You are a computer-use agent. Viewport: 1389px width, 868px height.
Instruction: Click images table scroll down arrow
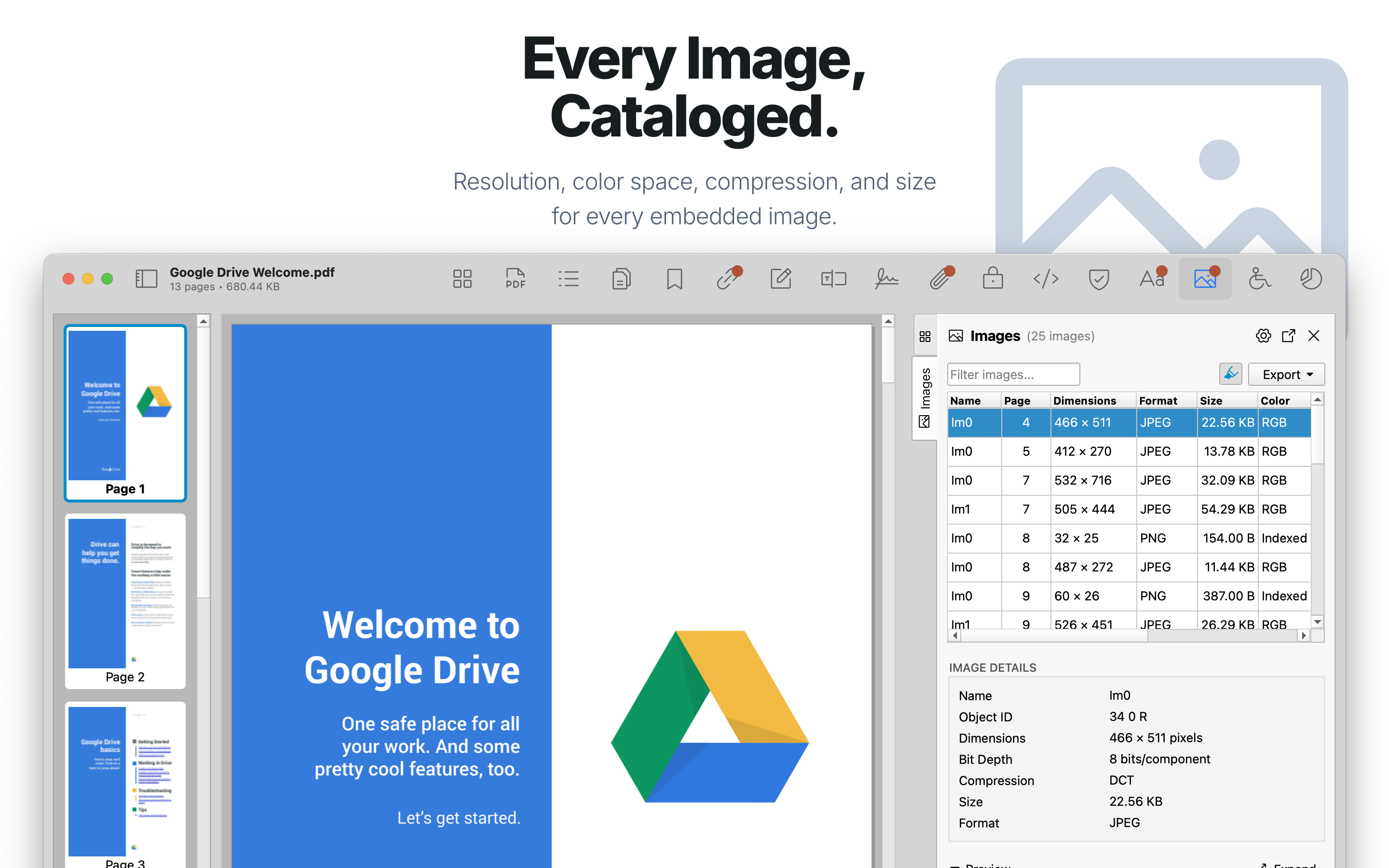click(x=1318, y=622)
